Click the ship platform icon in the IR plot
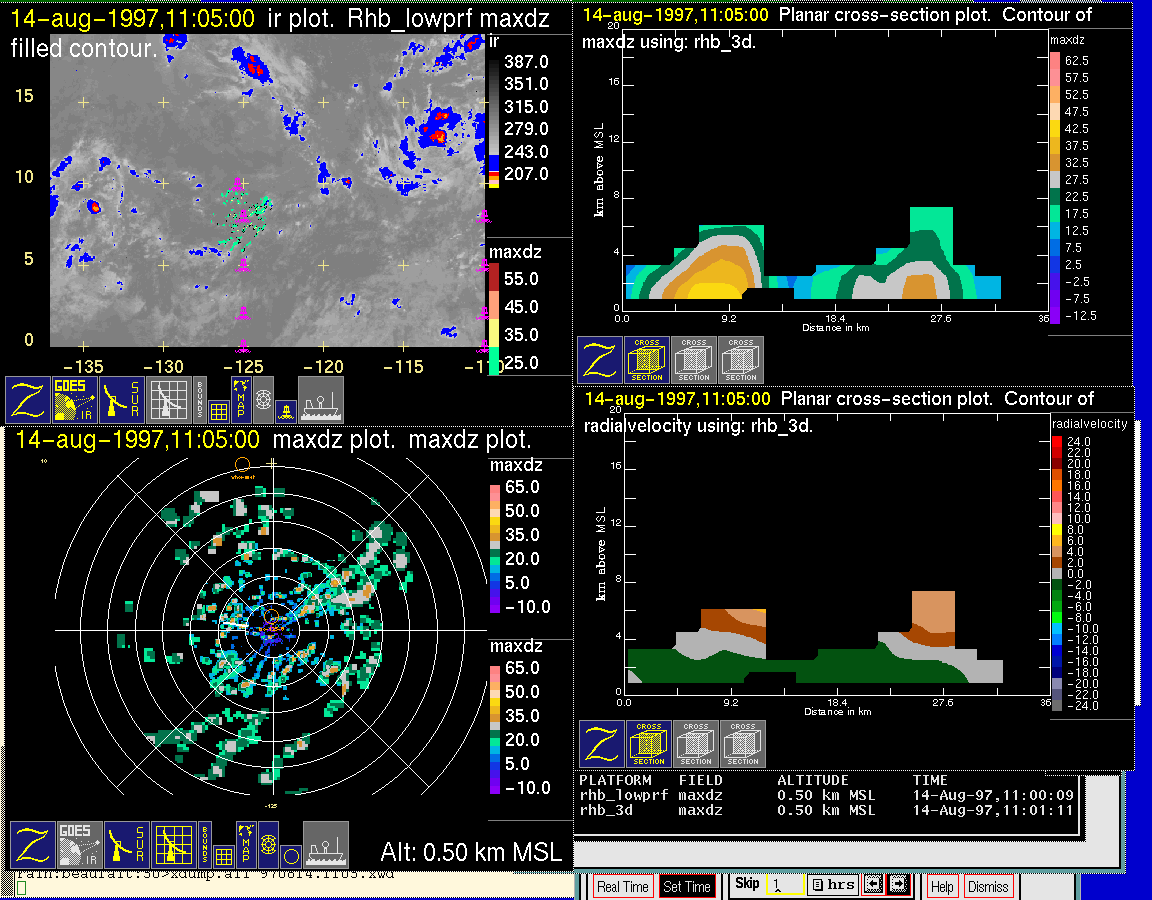Viewport: 1152px width, 900px height. coord(321,400)
